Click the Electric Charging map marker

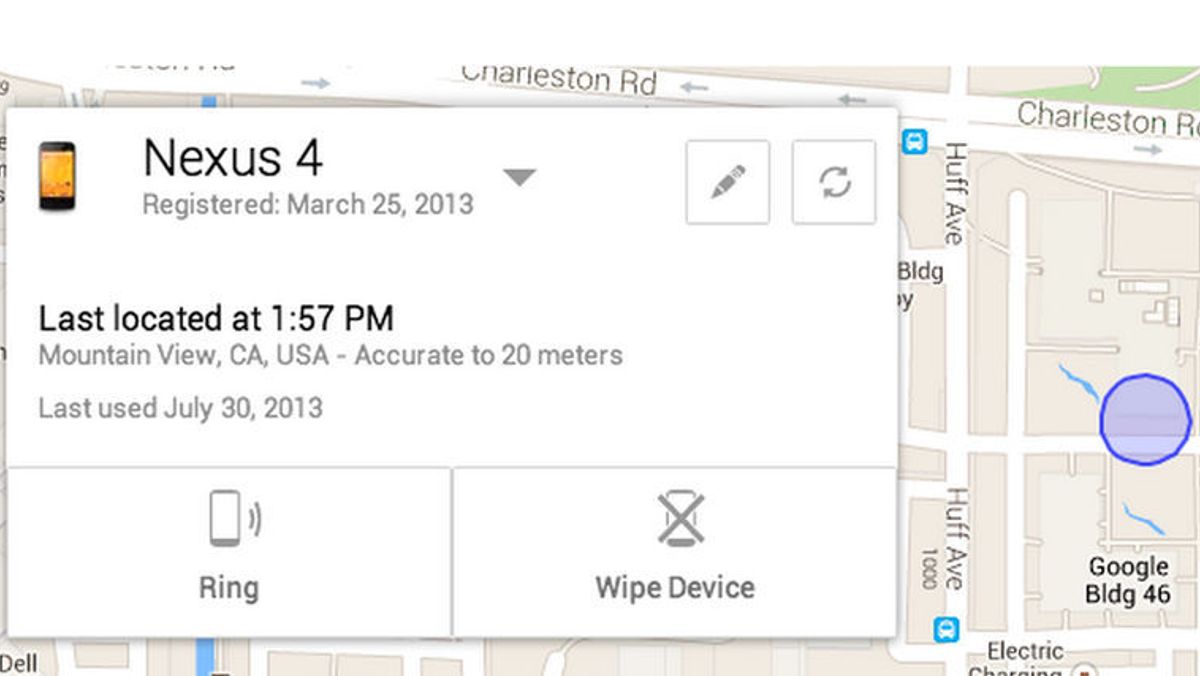[1083, 670]
